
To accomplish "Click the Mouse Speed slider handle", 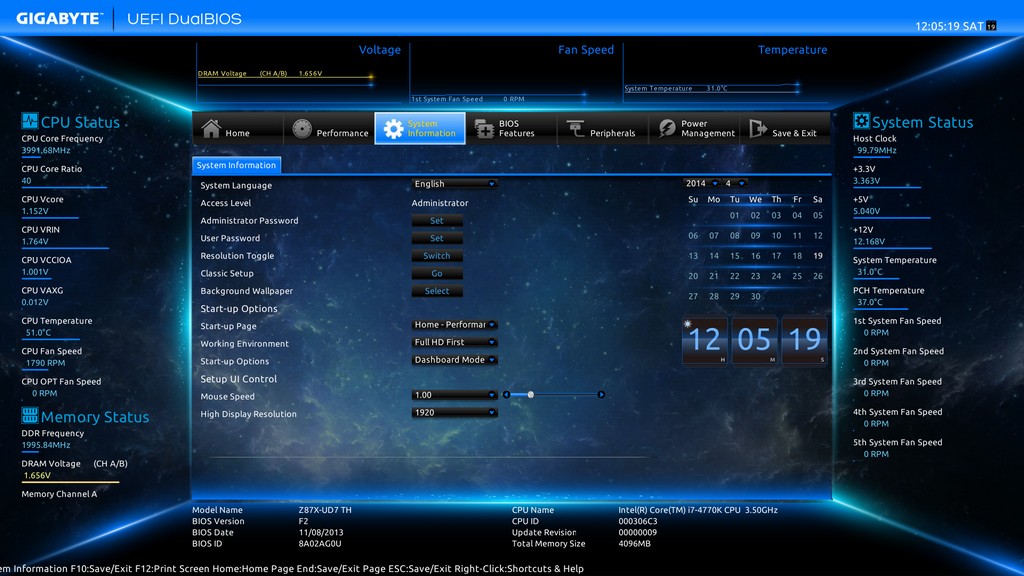I will pyautogui.click(x=531, y=394).
